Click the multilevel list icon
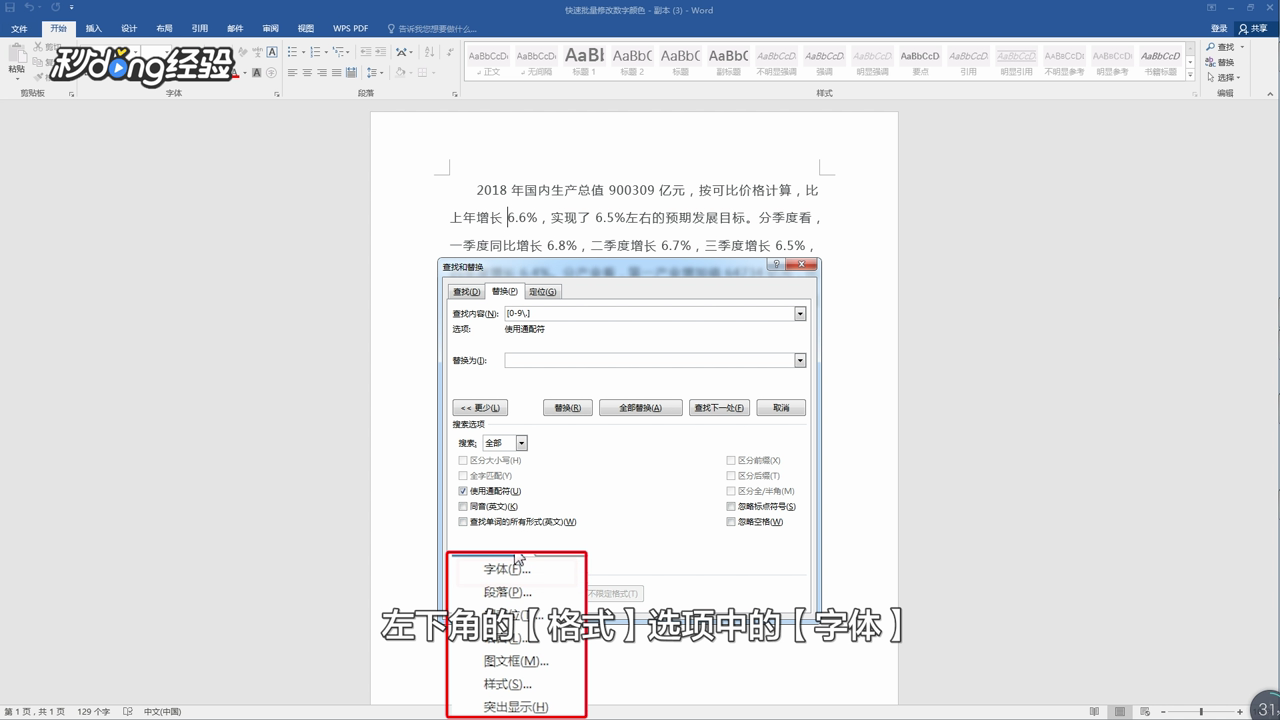Screen dimensions: 1280x720 pos(338,52)
